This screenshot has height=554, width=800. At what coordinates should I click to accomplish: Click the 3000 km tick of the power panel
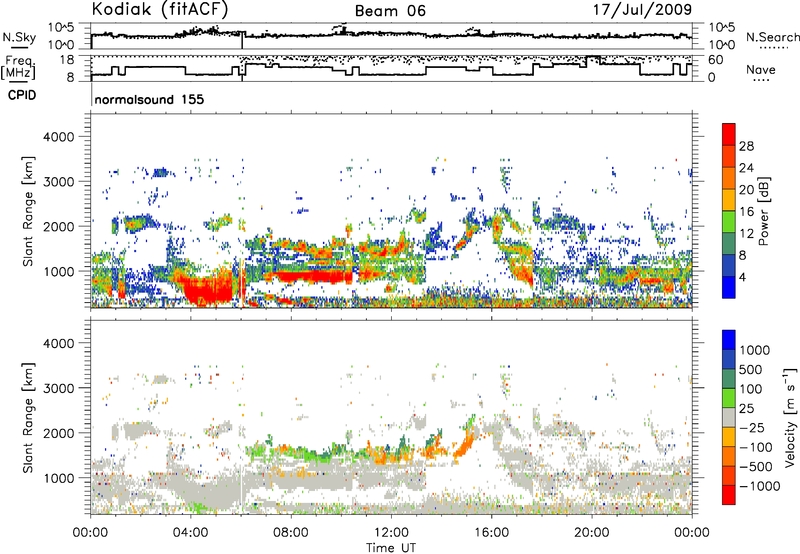click(x=58, y=182)
